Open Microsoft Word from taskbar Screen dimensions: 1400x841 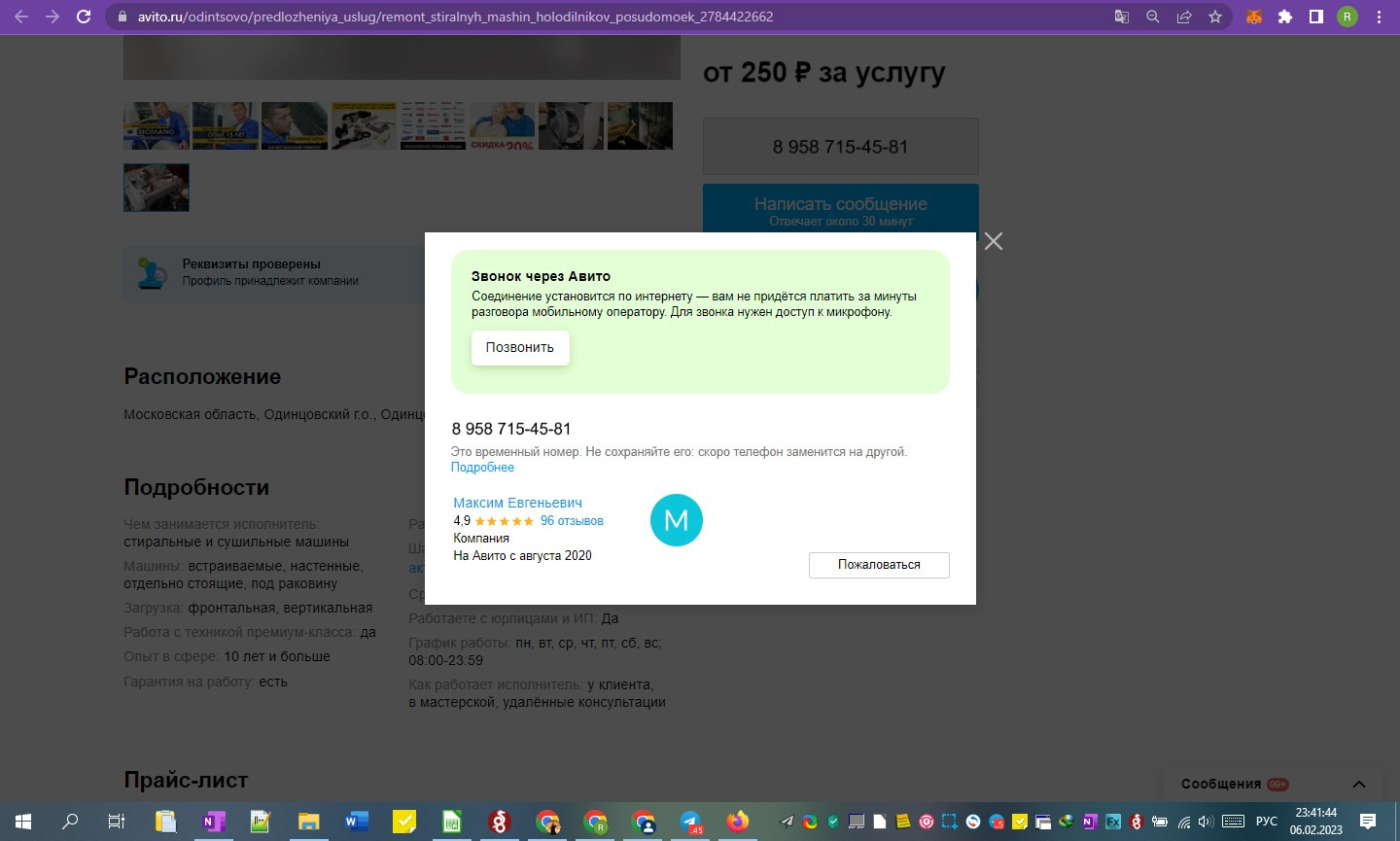point(356,822)
